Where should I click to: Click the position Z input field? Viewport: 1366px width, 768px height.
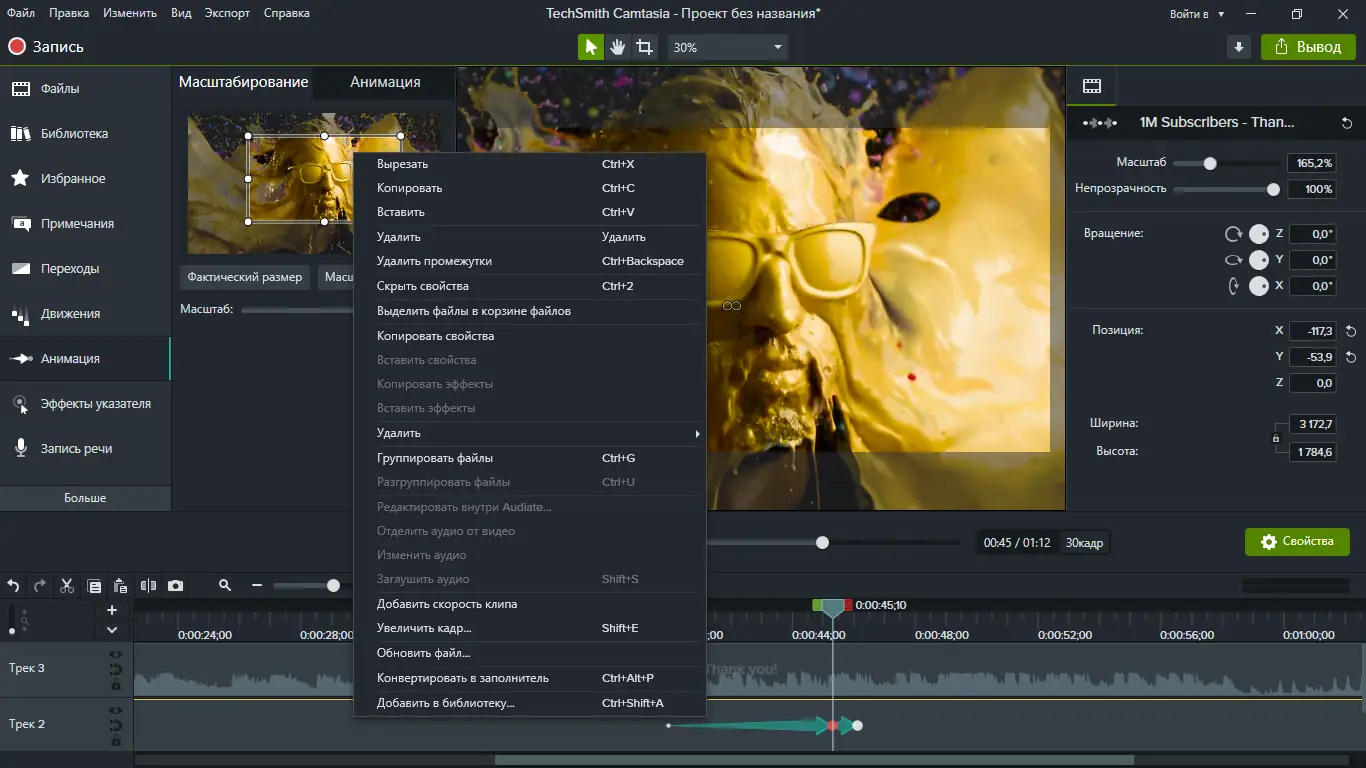pos(1311,383)
